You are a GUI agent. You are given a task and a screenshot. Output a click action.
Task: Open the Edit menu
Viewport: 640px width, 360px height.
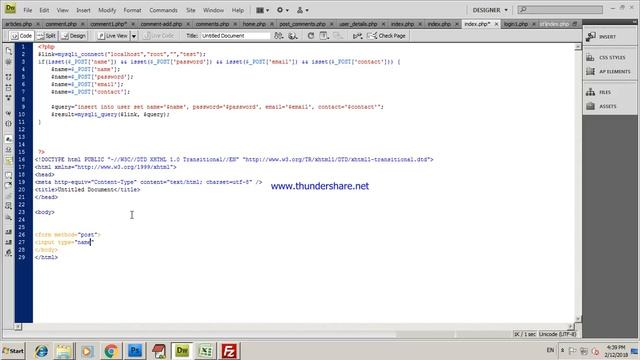[44, 10]
